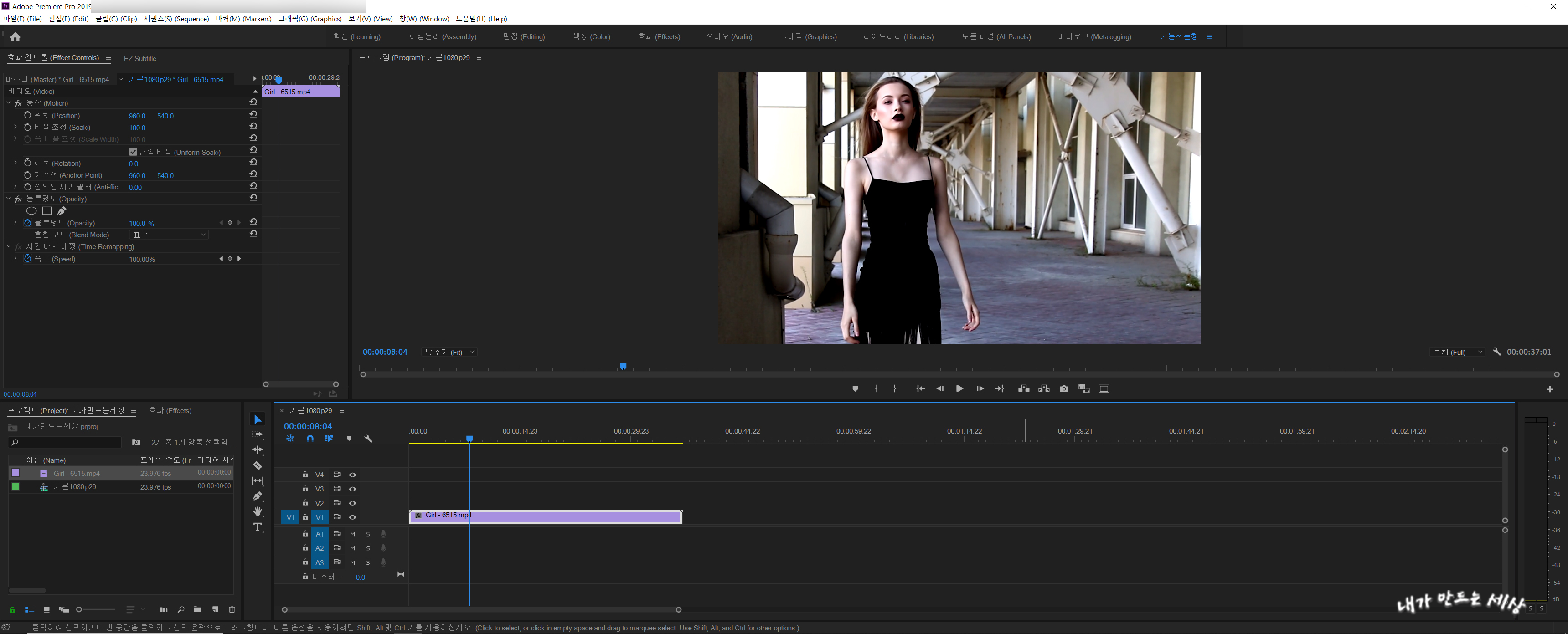This screenshot has width=1568, height=634.
Task: Select Girl - 6515.mp4 in Project panel
Action: point(77,473)
